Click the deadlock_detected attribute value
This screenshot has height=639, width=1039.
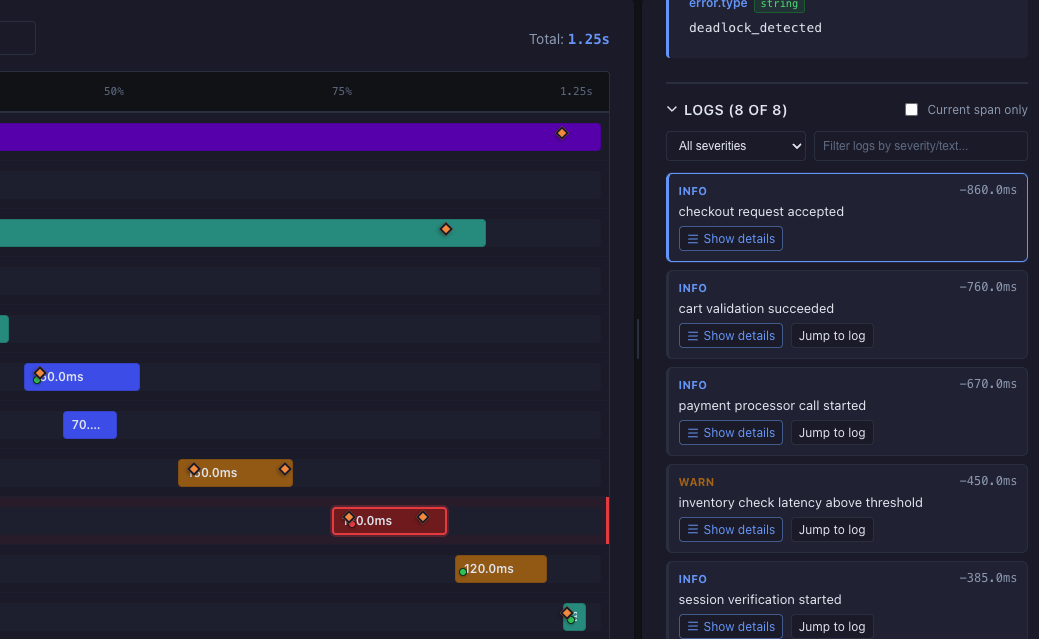755,28
